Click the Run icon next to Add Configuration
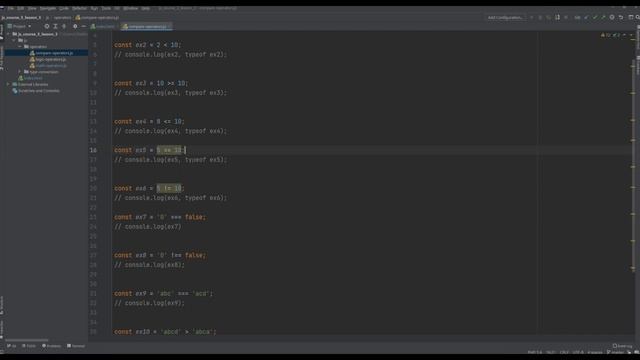Image resolution: width=640 pixels, height=360 pixels. [x=531, y=18]
